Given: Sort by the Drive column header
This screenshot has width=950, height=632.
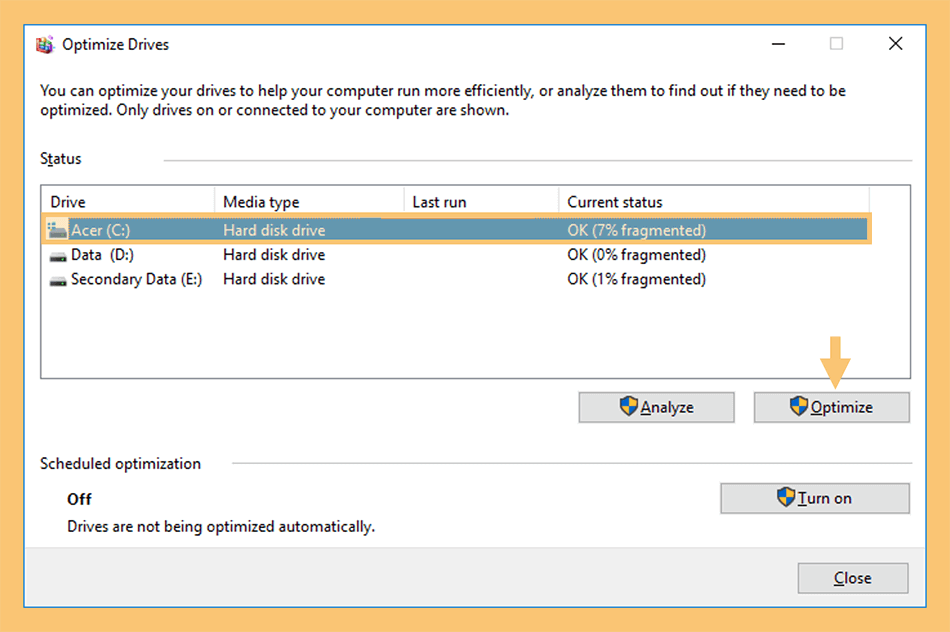Looking at the screenshot, I should click(128, 202).
